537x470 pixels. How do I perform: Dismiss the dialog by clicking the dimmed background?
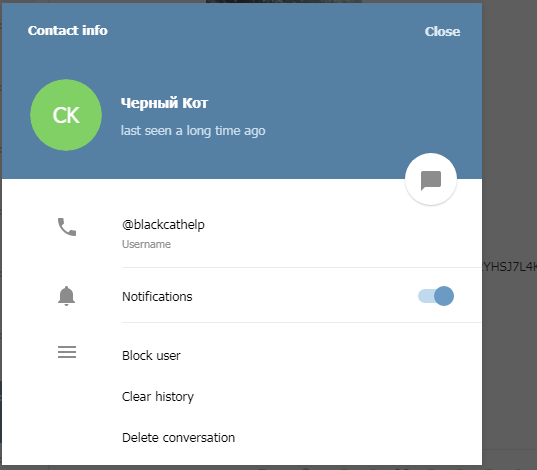[510, 137]
